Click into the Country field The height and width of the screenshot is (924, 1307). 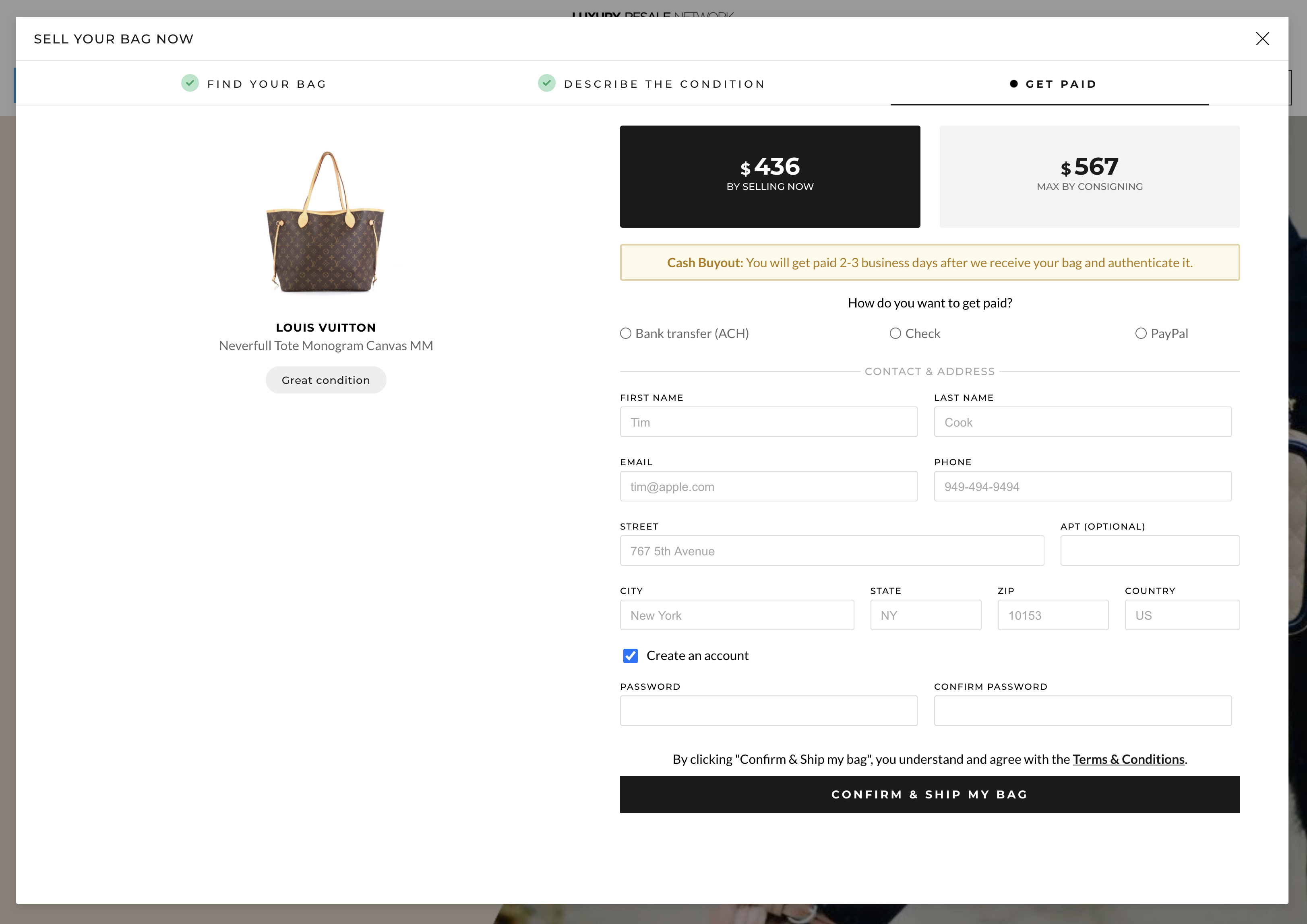click(x=1182, y=615)
